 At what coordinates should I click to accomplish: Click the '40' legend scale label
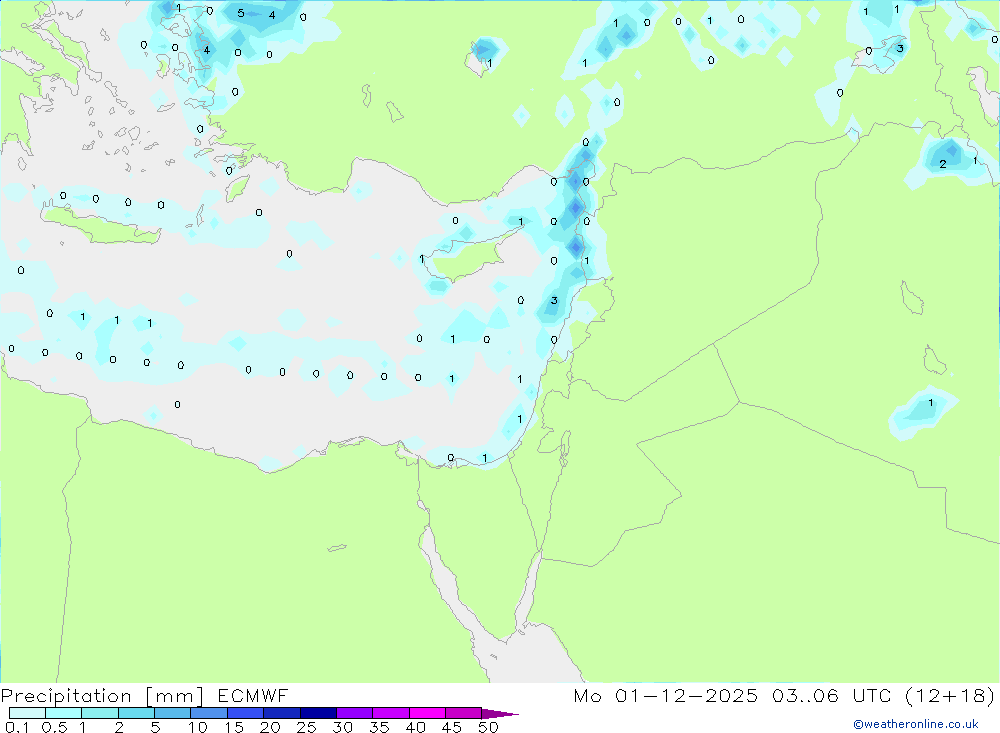click(x=416, y=727)
